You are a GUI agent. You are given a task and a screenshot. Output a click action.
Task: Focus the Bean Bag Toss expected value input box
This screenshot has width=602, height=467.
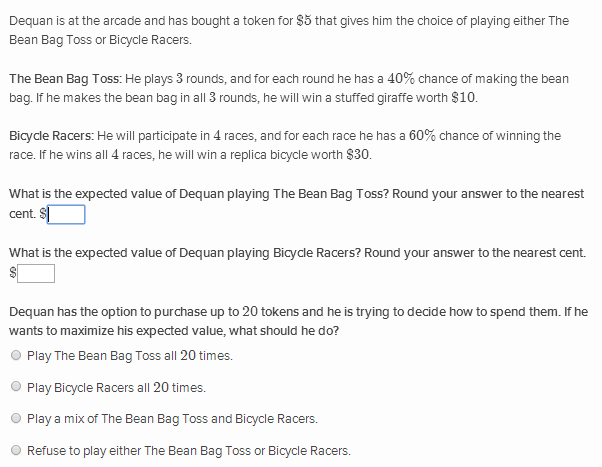pos(66,214)
